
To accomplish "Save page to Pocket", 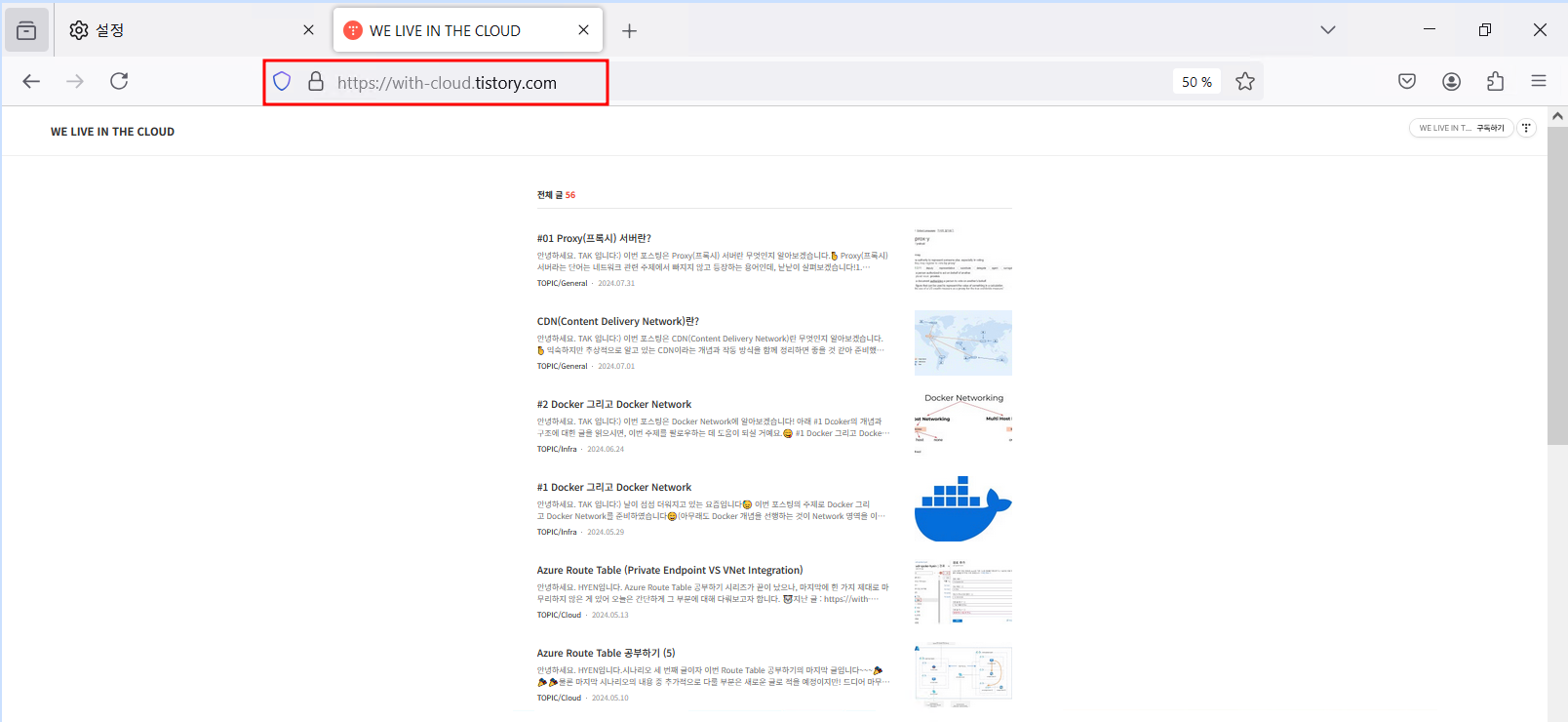I will tap(1407, 81).
